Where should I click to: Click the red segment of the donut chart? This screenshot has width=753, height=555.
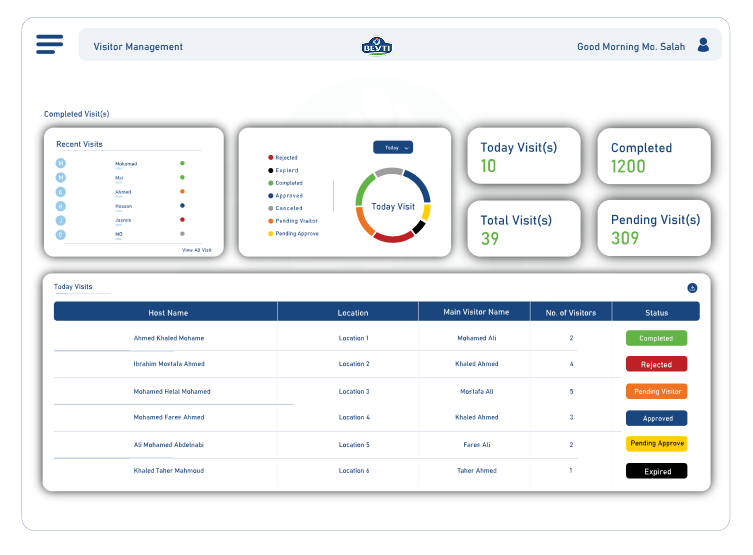tap(393, 237)
